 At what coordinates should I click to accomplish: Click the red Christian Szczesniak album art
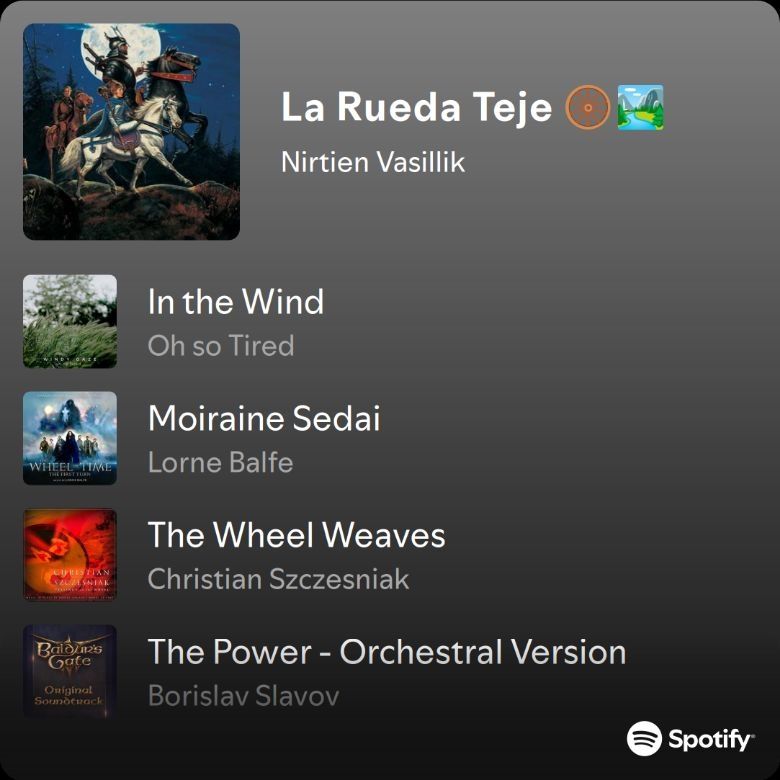[x=70, y=555]
